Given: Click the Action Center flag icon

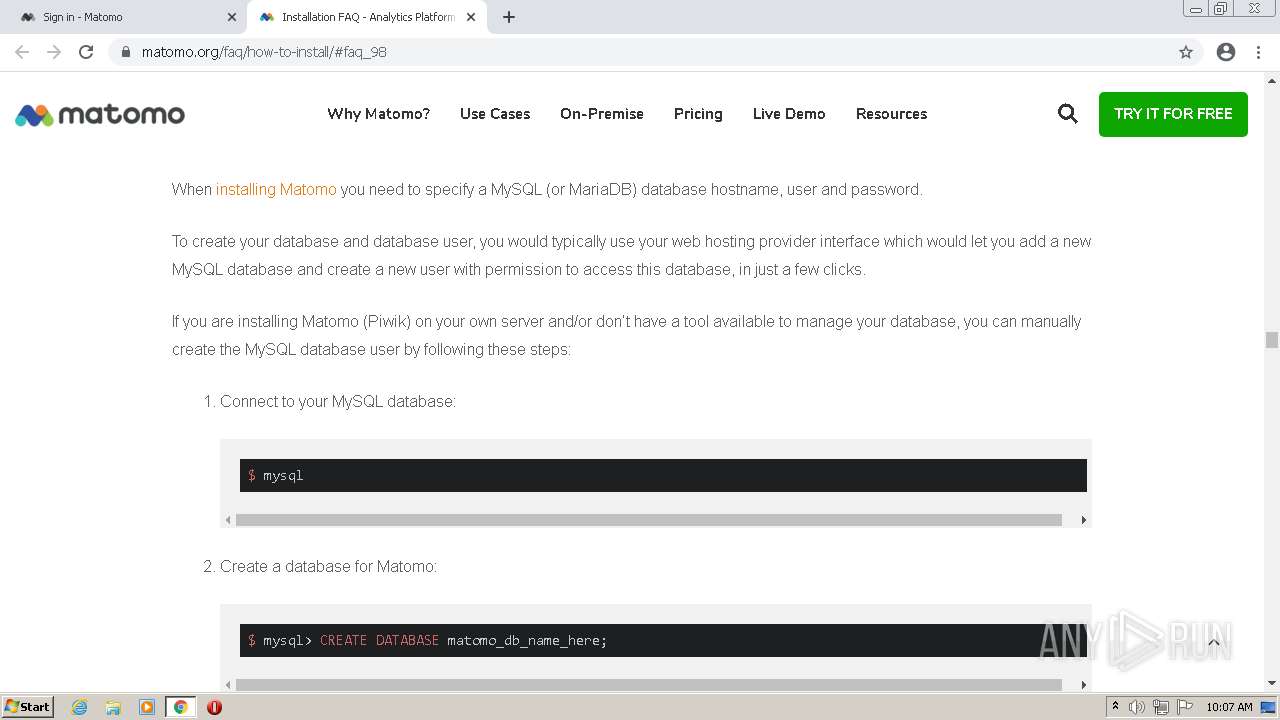Looking at the screenshot, I should (x=1185, y=707).
